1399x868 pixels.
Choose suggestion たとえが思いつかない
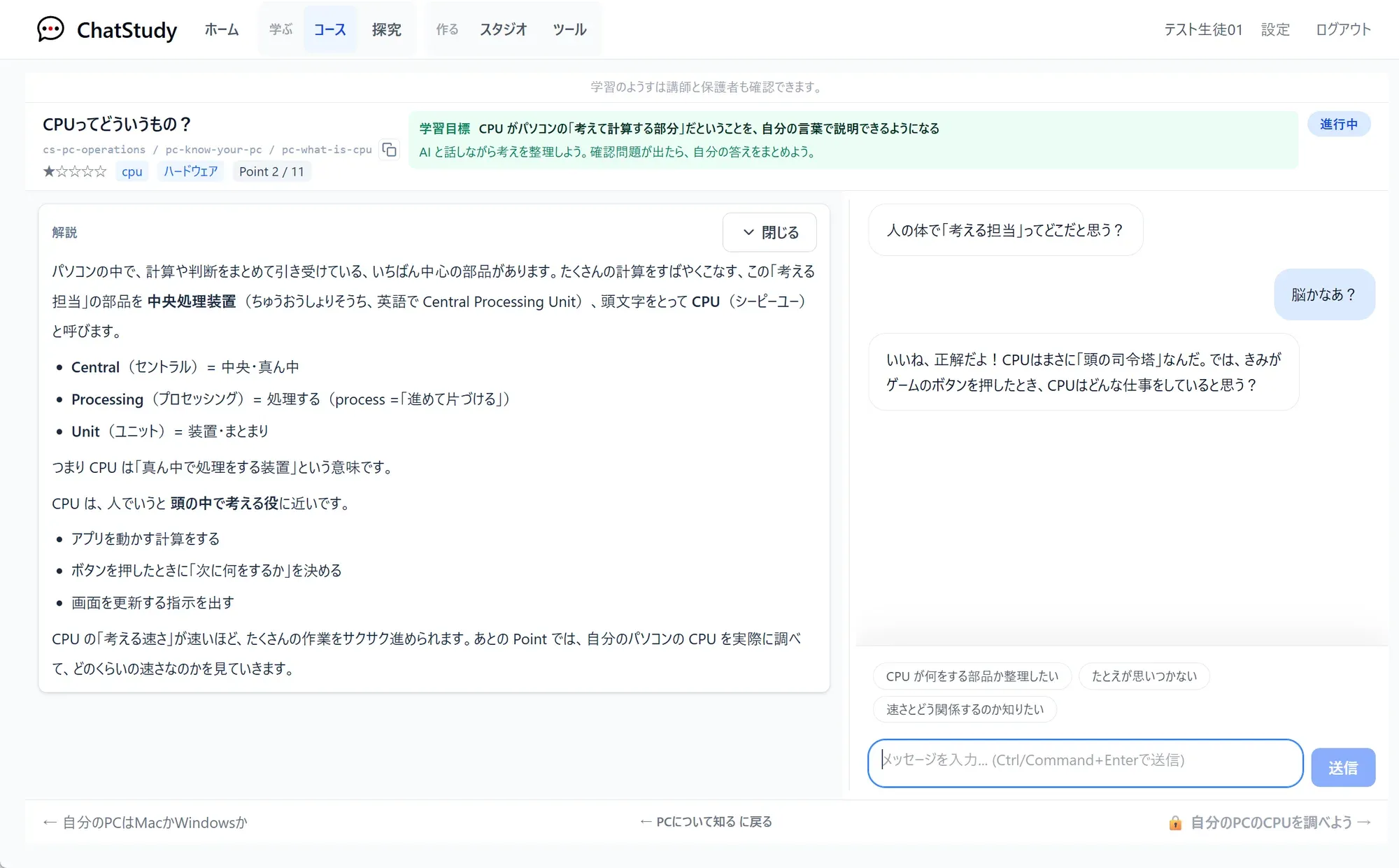(x=1144, y=676)
